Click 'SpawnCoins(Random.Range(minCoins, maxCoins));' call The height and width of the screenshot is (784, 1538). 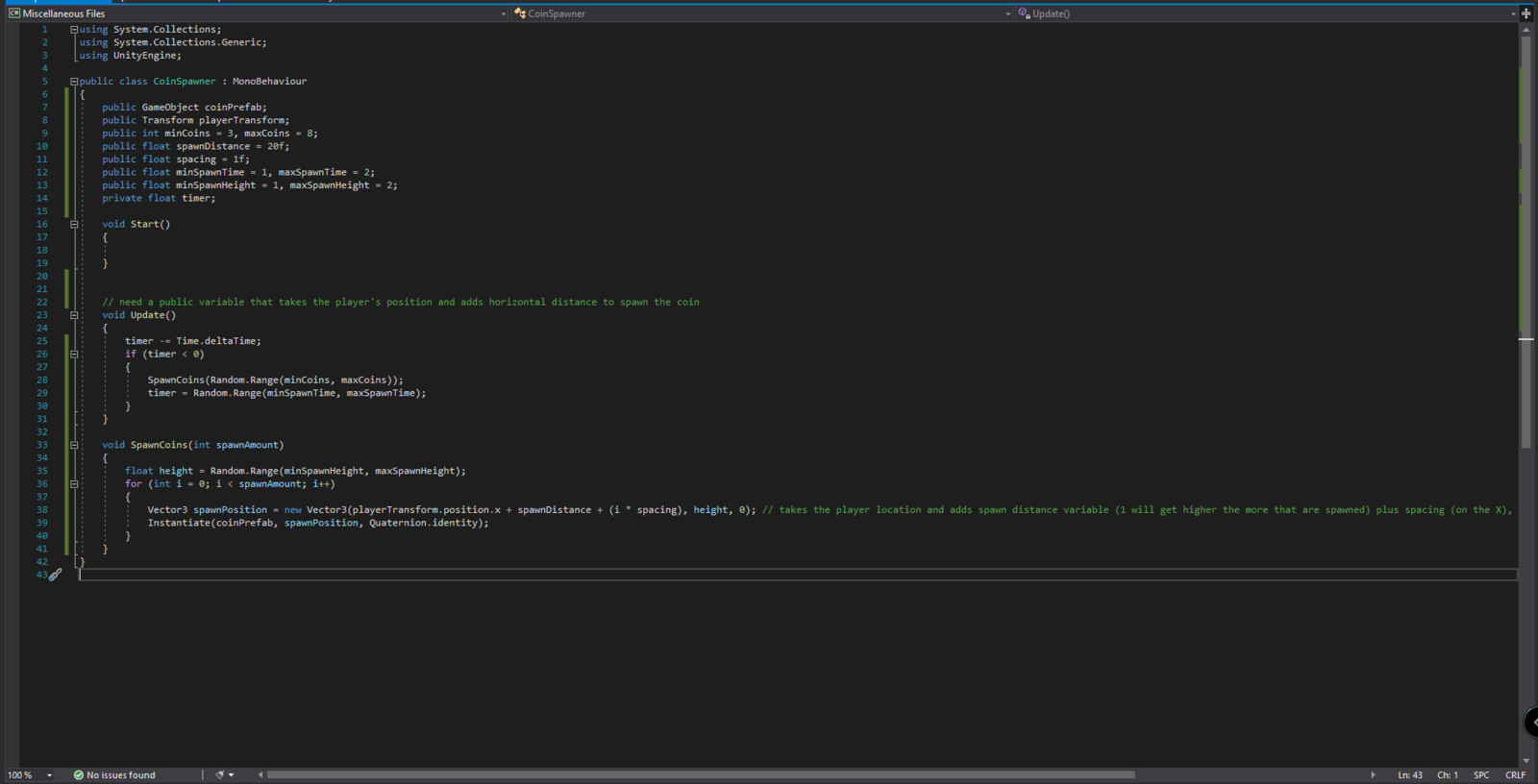pos(276,380)
